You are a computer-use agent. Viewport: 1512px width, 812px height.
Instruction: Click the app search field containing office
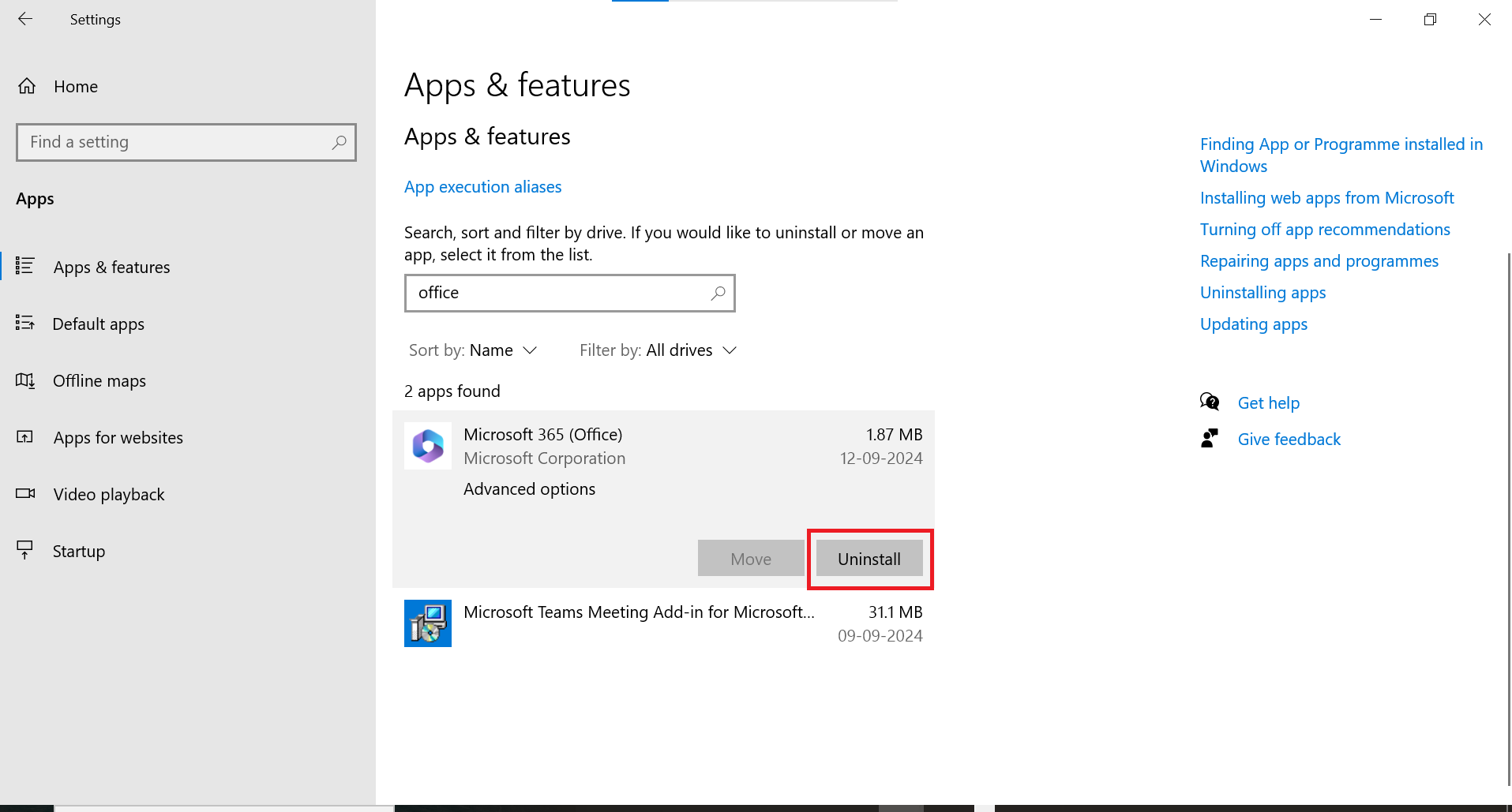click(x=569, y=293)
